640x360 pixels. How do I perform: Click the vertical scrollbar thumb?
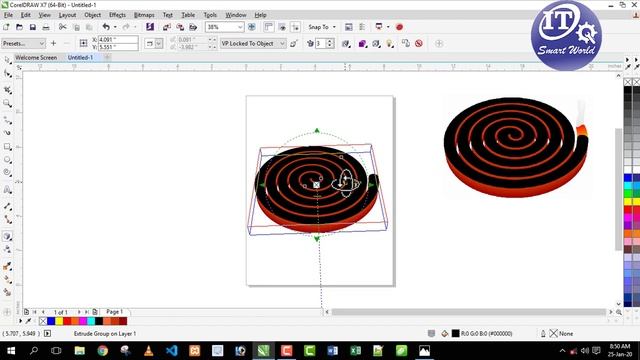click(619, 189)
